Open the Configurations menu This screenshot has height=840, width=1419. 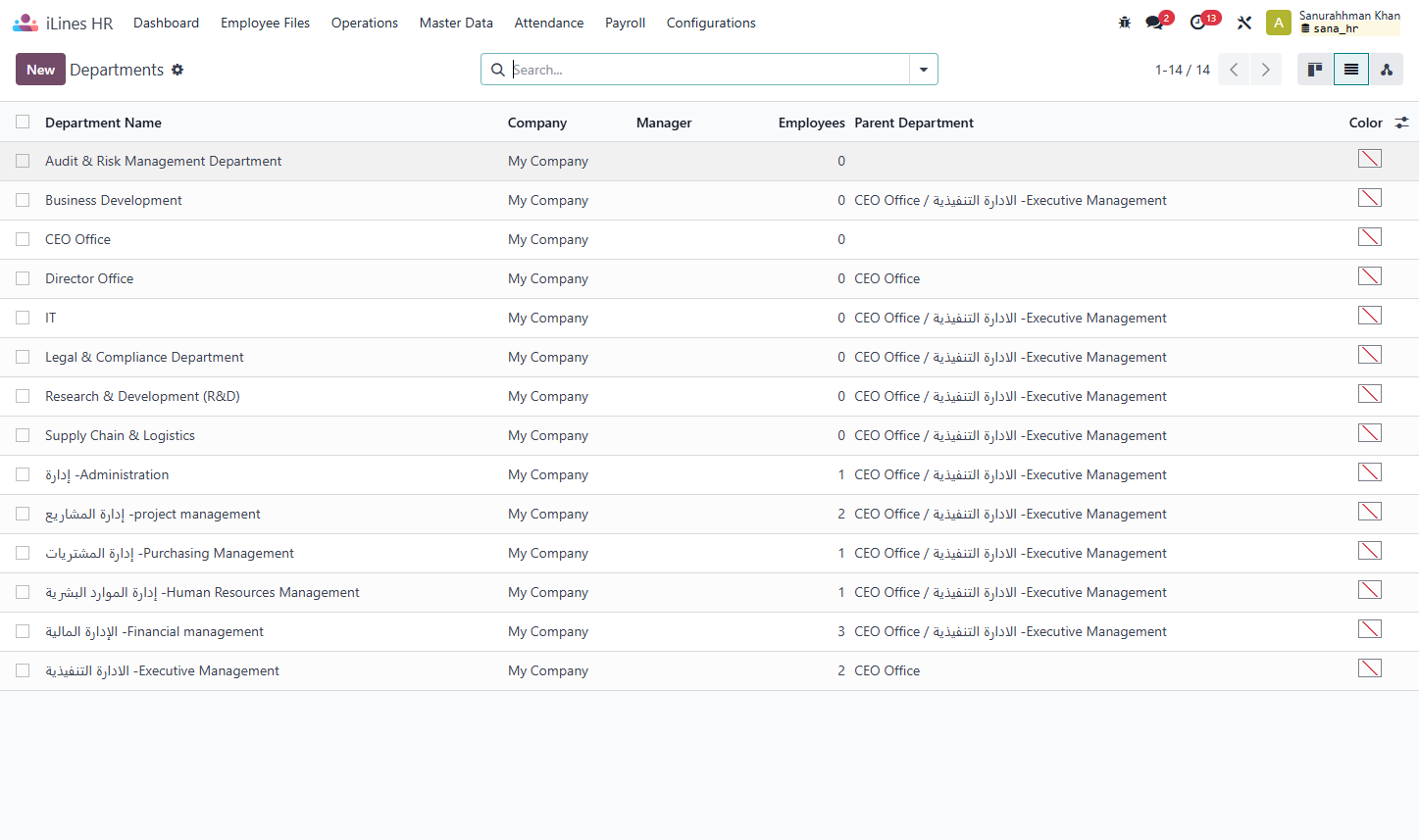pos(711,23)
